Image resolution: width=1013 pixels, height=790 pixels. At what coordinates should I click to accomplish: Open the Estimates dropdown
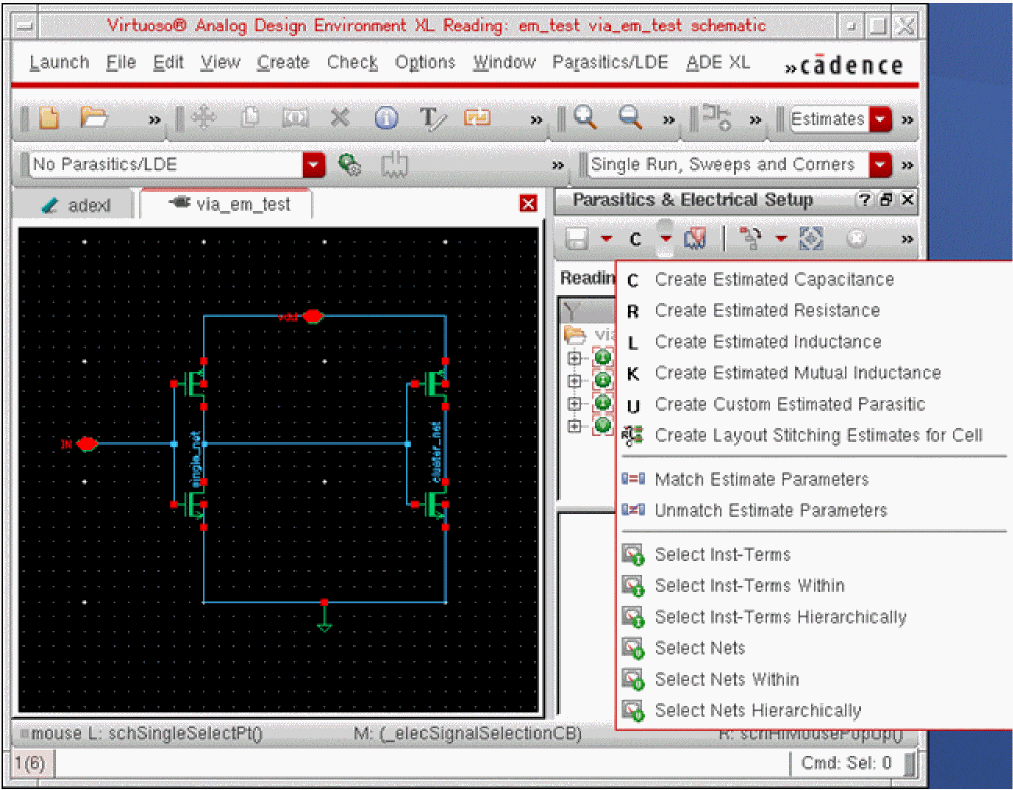[880, 120]
